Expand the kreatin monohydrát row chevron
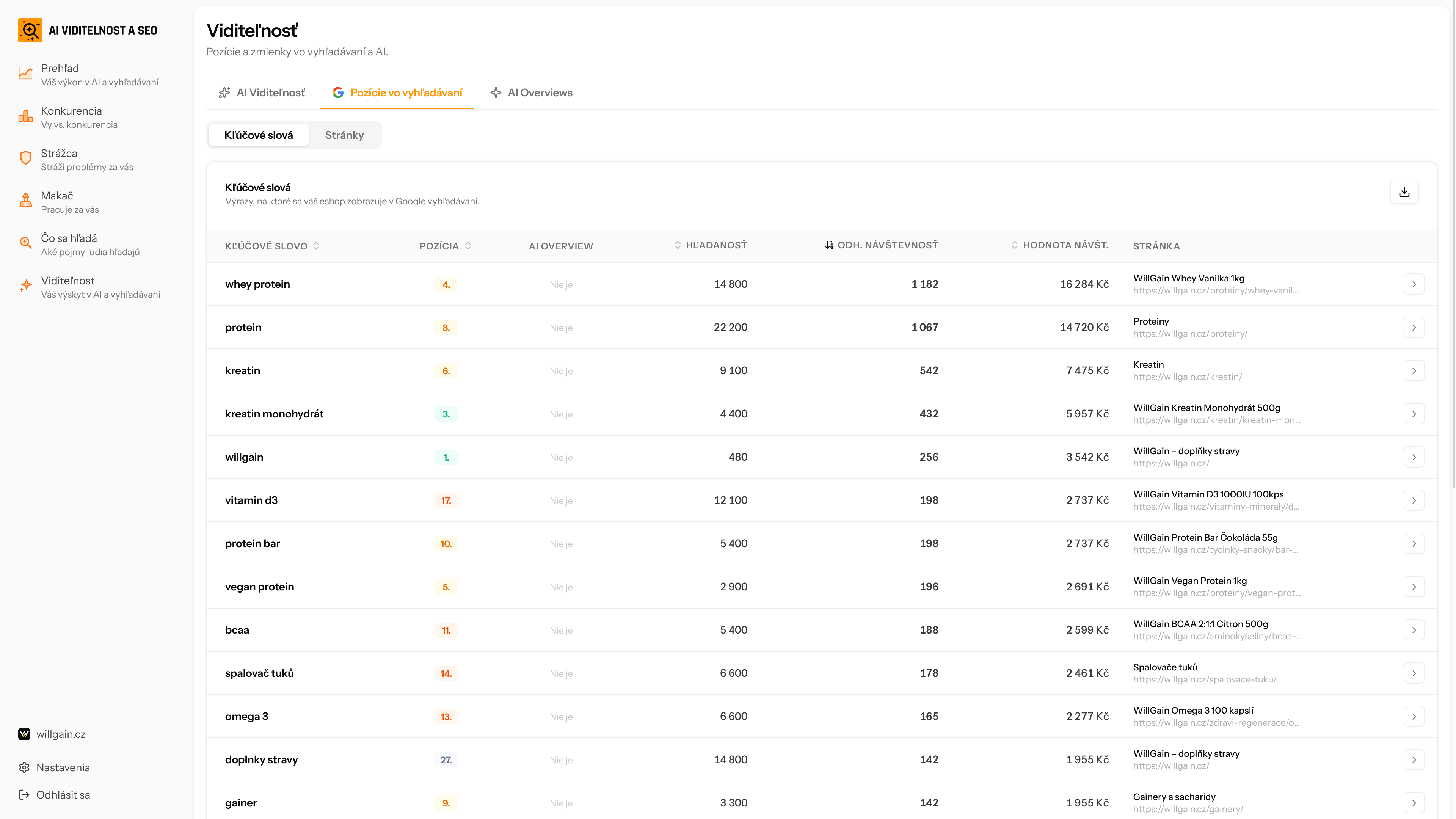Screen dimensions: 1456x819 pyautogui.click(x=1414, y=414)
